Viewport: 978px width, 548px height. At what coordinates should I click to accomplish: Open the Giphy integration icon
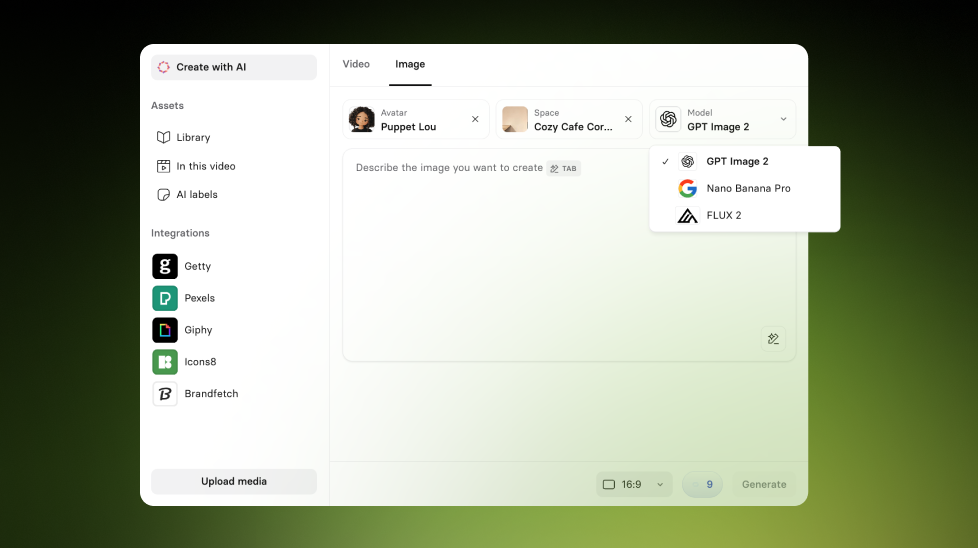click(x=165, y=330)
